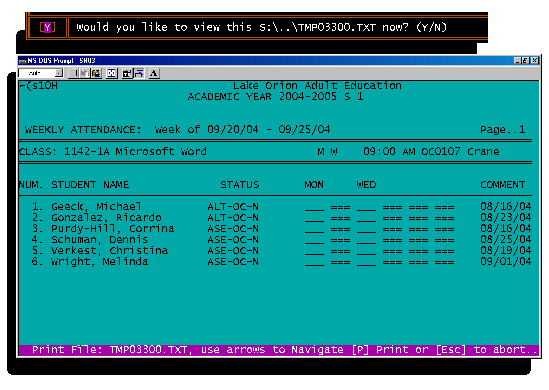Image resolution: width=549 pixels, height=390 pixels.
Task: Click 'Week of 09/20/04 - 09/25/04' text
Action: point(242,130)
